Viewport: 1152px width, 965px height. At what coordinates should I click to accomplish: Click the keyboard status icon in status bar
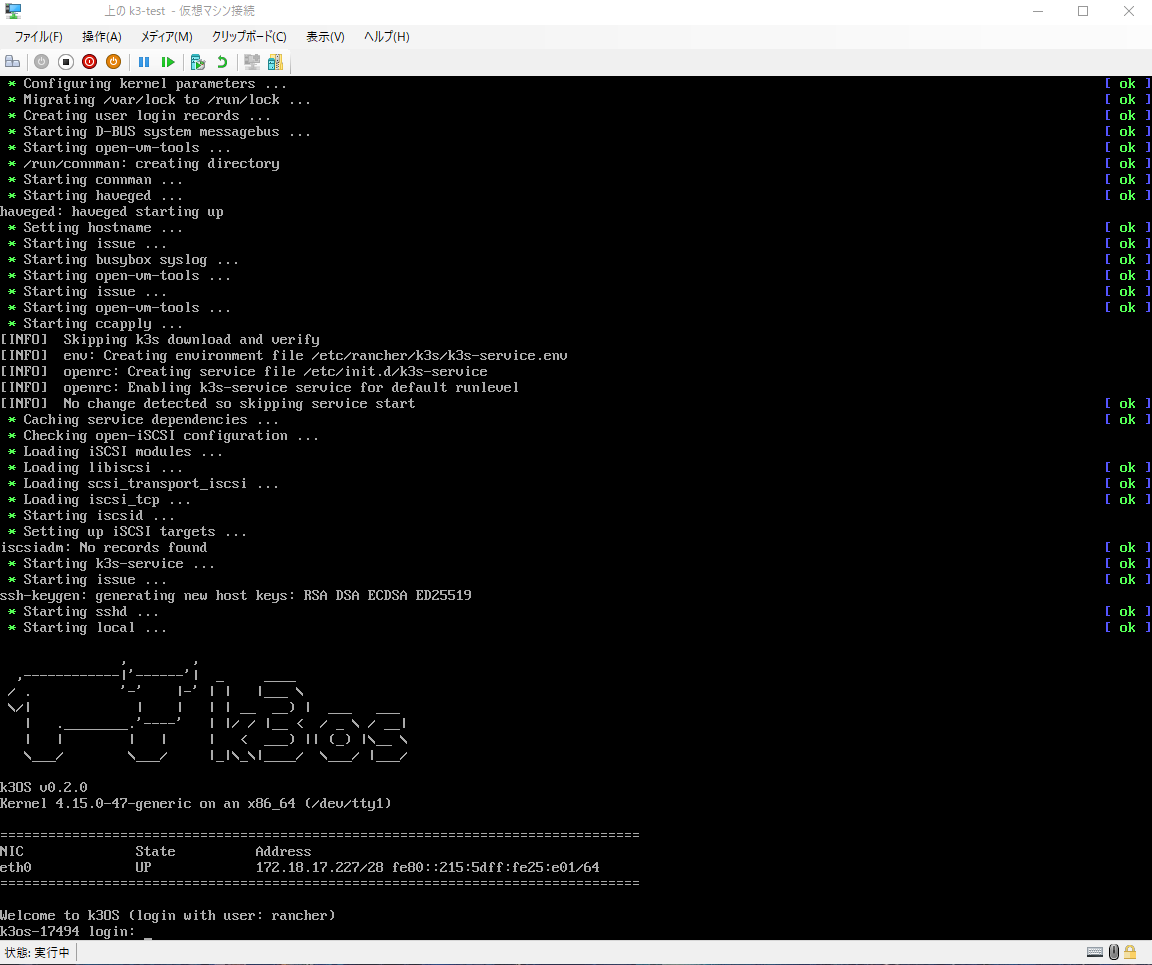coord(1095,953)
